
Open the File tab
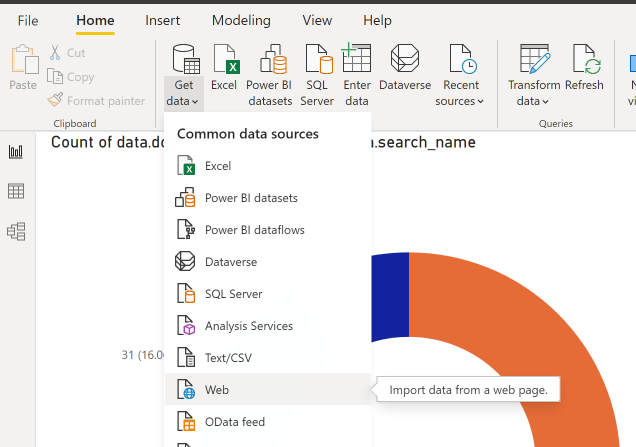(28, 21)
